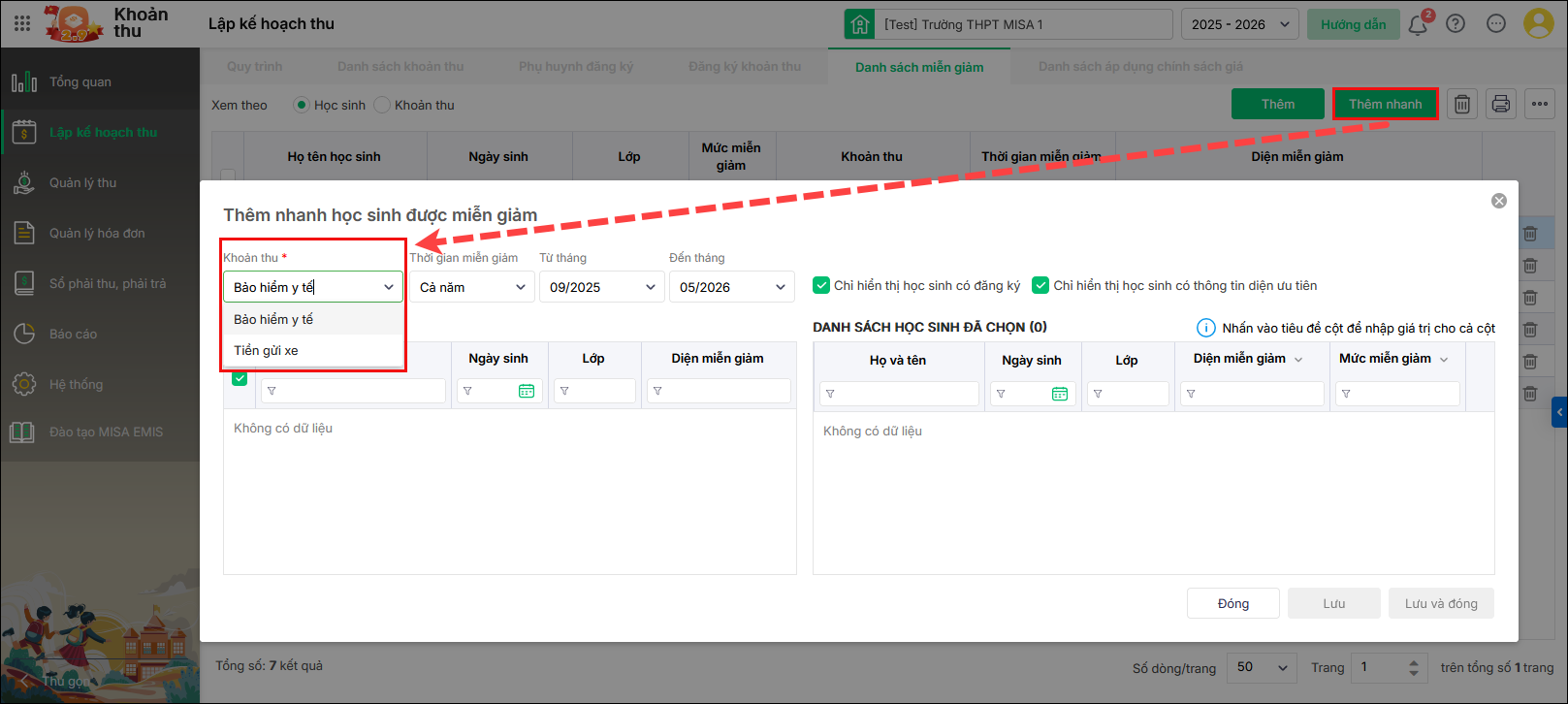Click Quản lý hóa đơn sidebar icon
Screen dimensions: 1568x704
click(x=24, y=233)
